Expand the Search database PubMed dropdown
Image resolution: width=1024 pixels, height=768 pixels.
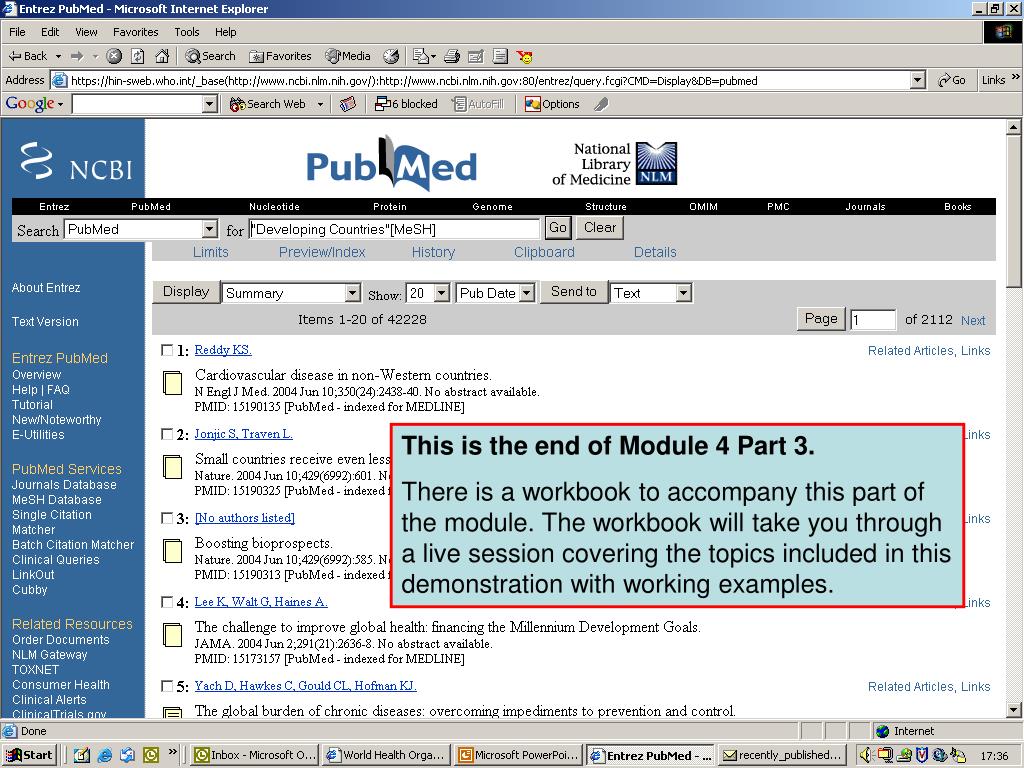coord(209,229)
